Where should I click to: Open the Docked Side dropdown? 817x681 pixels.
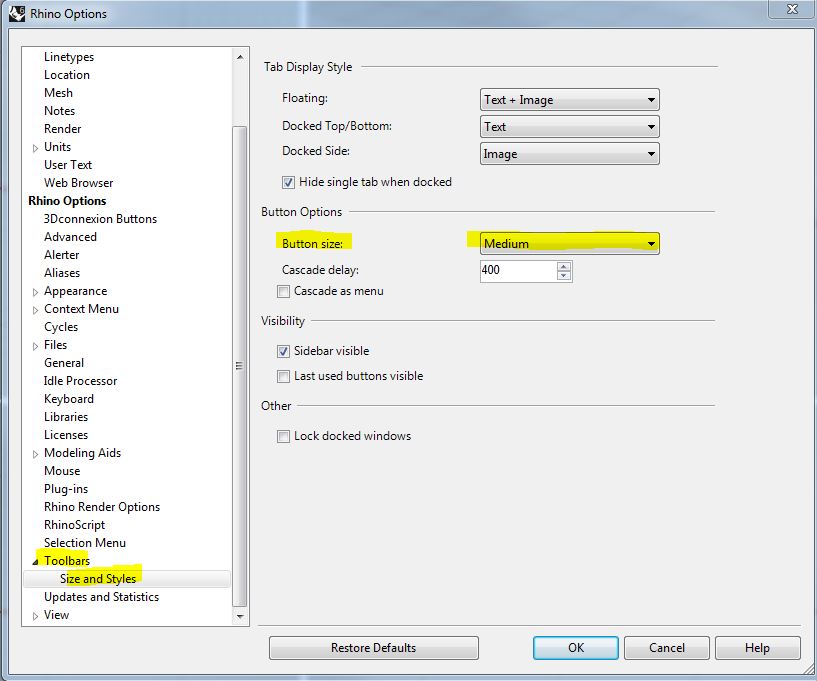pos(570,154)
